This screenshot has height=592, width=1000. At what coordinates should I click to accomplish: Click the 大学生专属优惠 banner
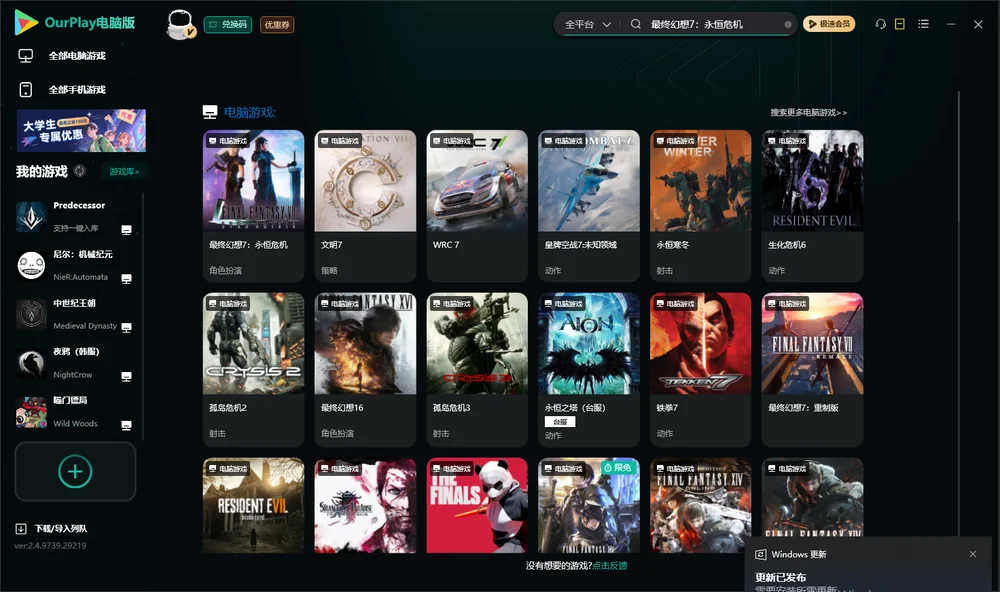click(x=81, y=130)
